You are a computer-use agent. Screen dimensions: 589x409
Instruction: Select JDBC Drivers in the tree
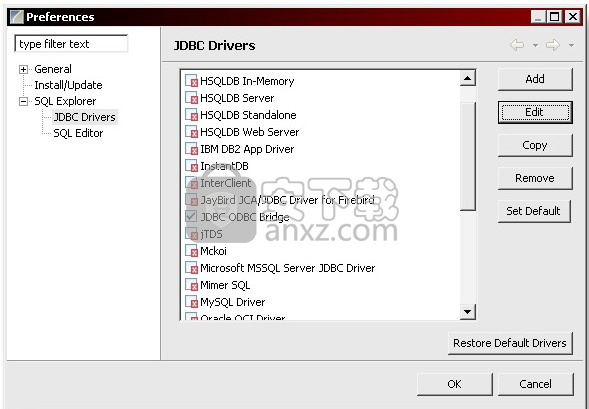click(x=85, y=117)
